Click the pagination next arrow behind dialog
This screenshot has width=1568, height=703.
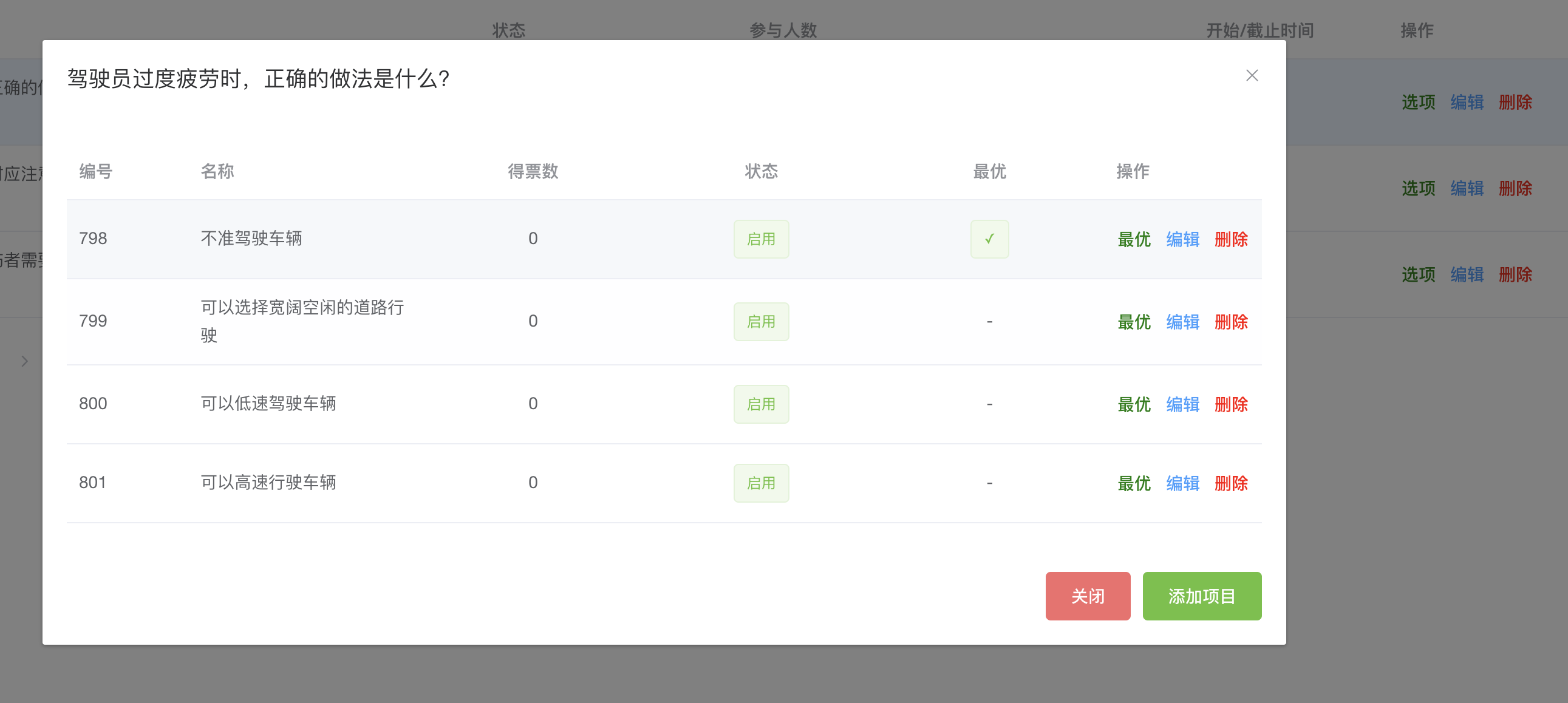pos(25,362)
